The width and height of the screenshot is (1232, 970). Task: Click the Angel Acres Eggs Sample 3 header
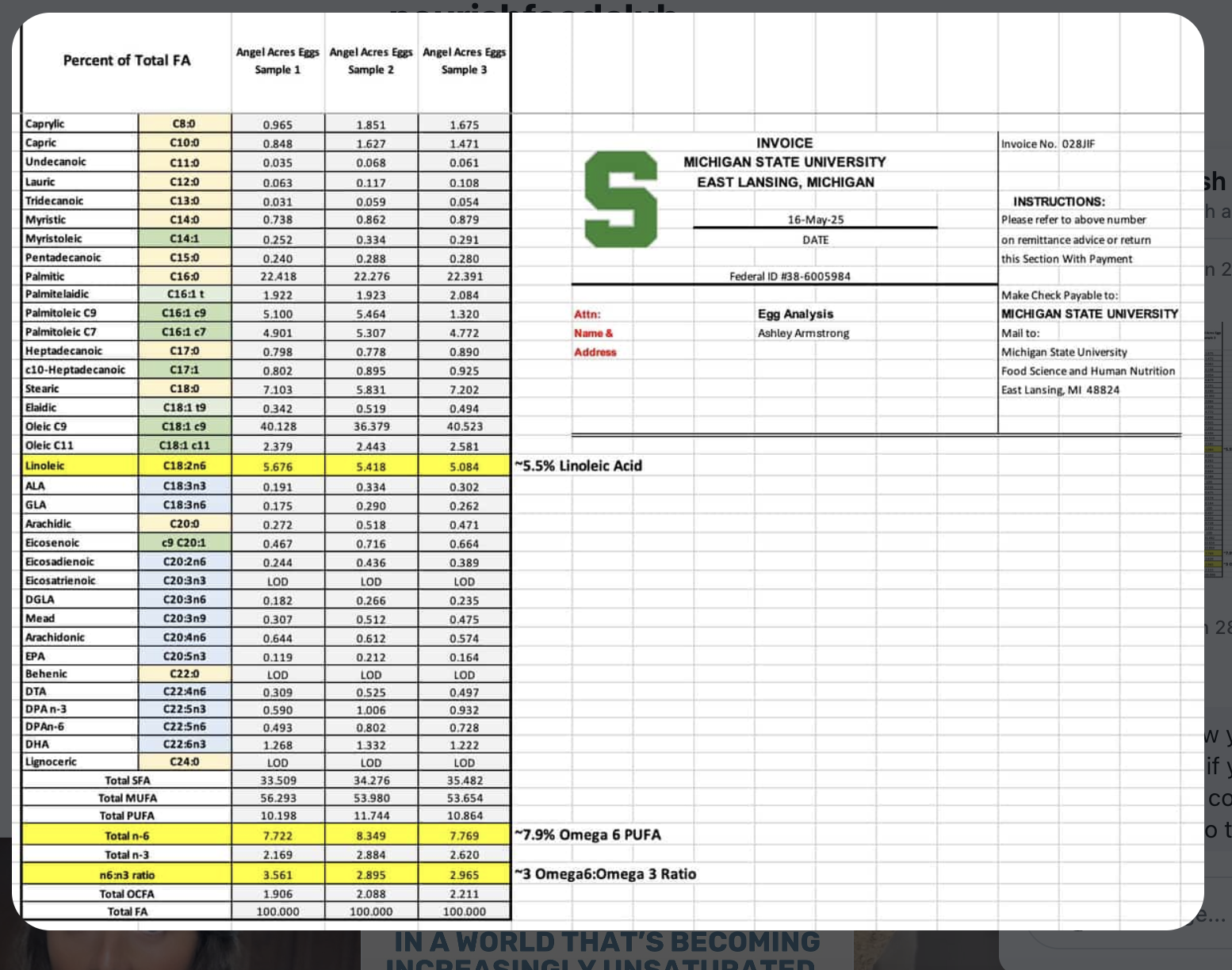click(464, 61)
